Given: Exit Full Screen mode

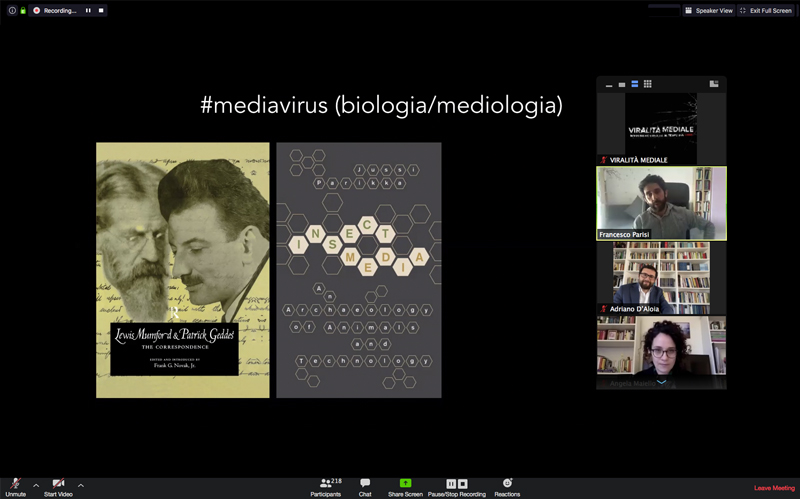Looking at the screenshot, I should point(766,10).
